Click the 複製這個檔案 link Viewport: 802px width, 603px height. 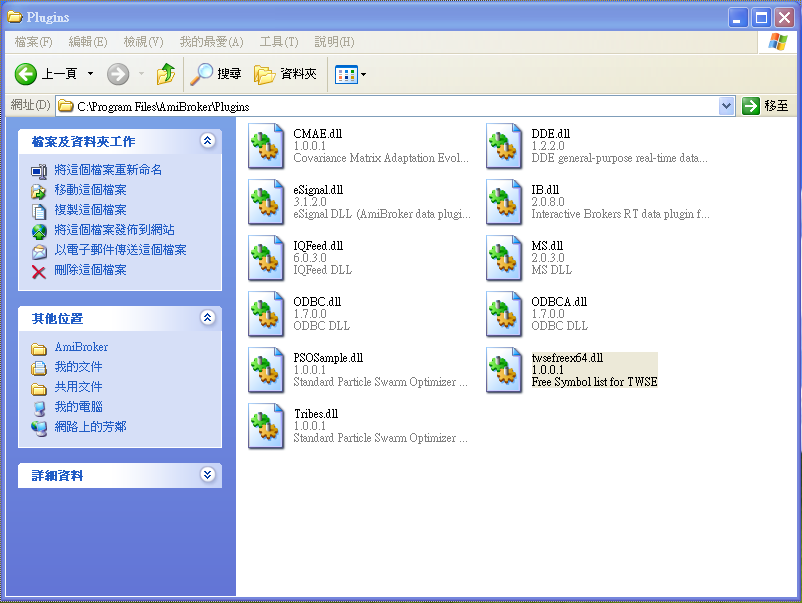tap(91, 210)
